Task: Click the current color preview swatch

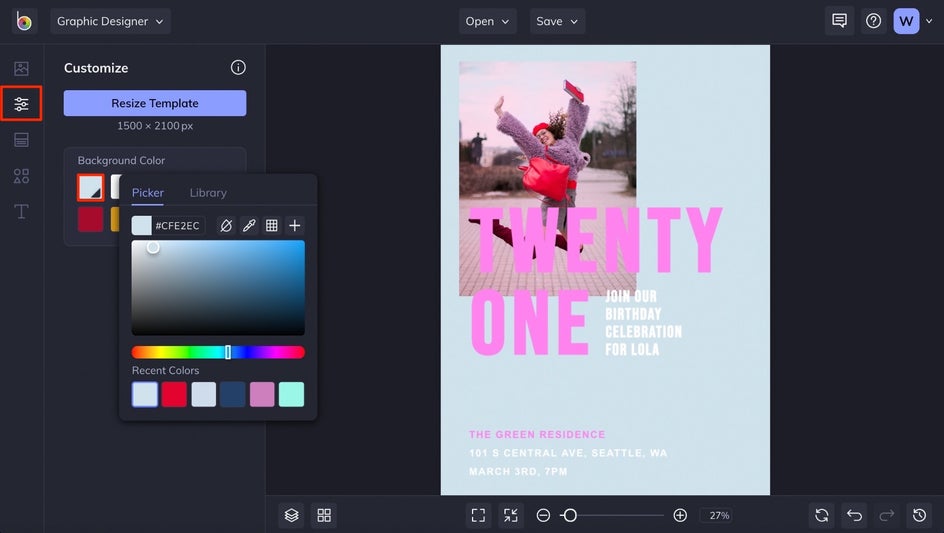Action: tap(141, 225)
